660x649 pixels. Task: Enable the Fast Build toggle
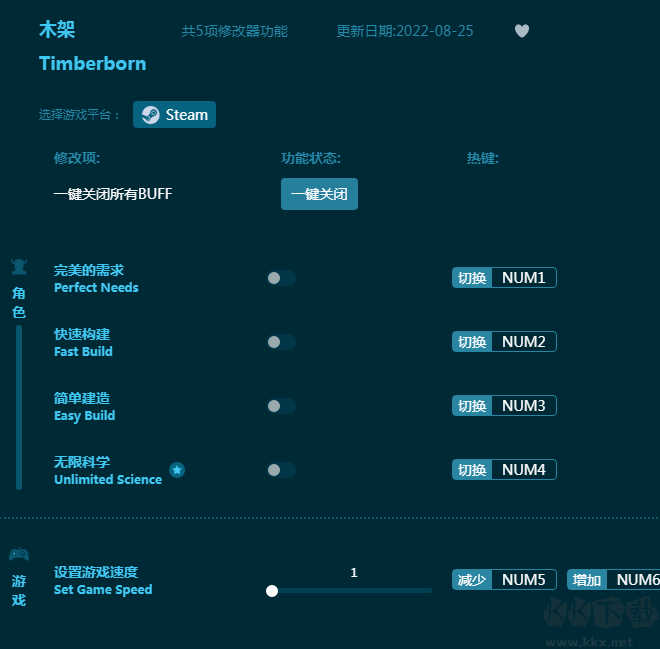pos(281,342)
